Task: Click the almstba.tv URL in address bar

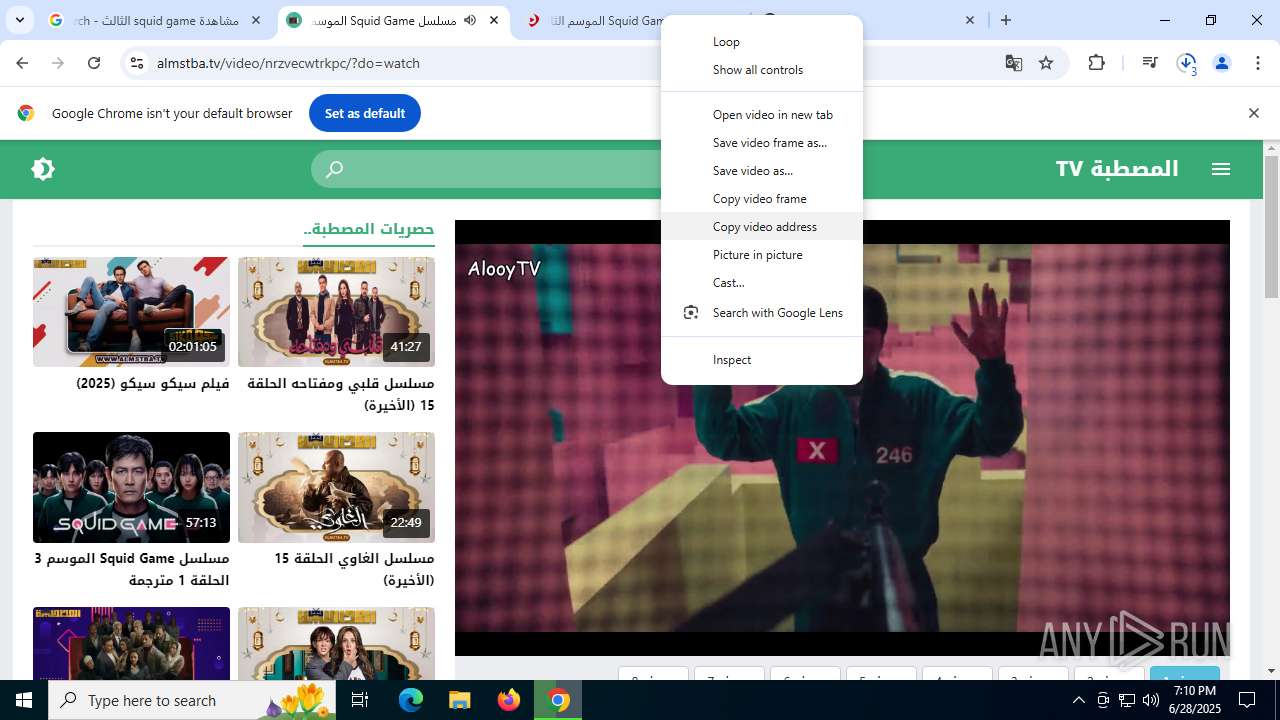Action: click(288, 63)
